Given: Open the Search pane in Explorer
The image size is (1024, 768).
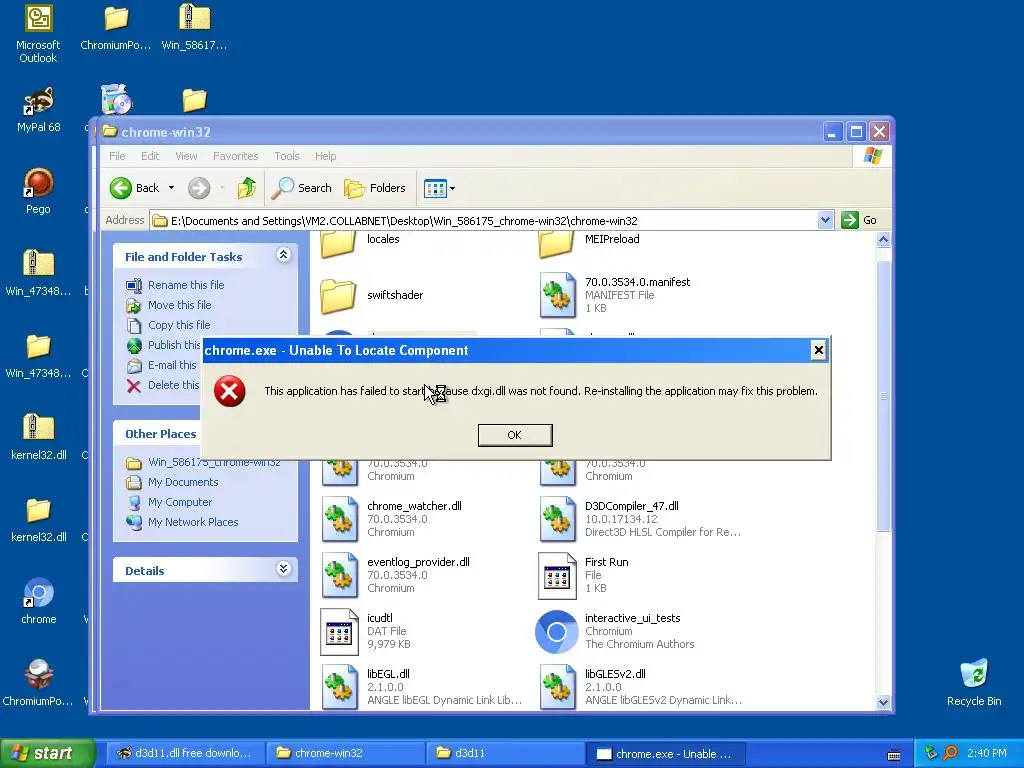Looking at the screenshot, I should point(302,188).
